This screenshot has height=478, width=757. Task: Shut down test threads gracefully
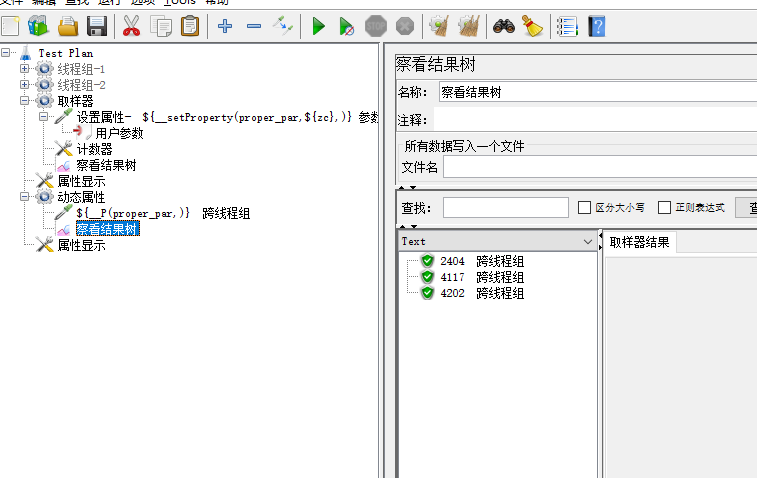405,26
